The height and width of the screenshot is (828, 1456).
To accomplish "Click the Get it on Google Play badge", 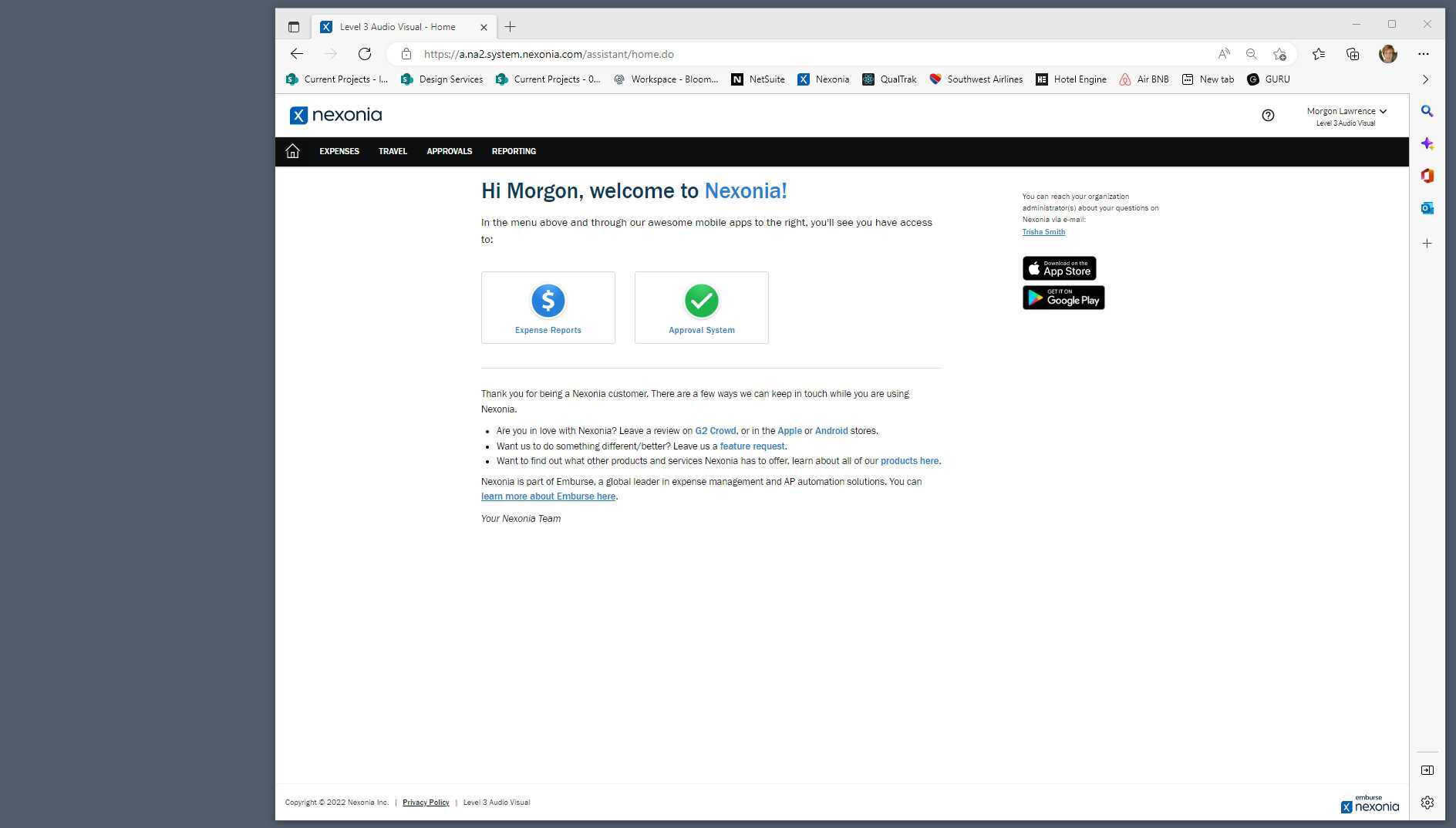I will click(x=1063, y=298).
